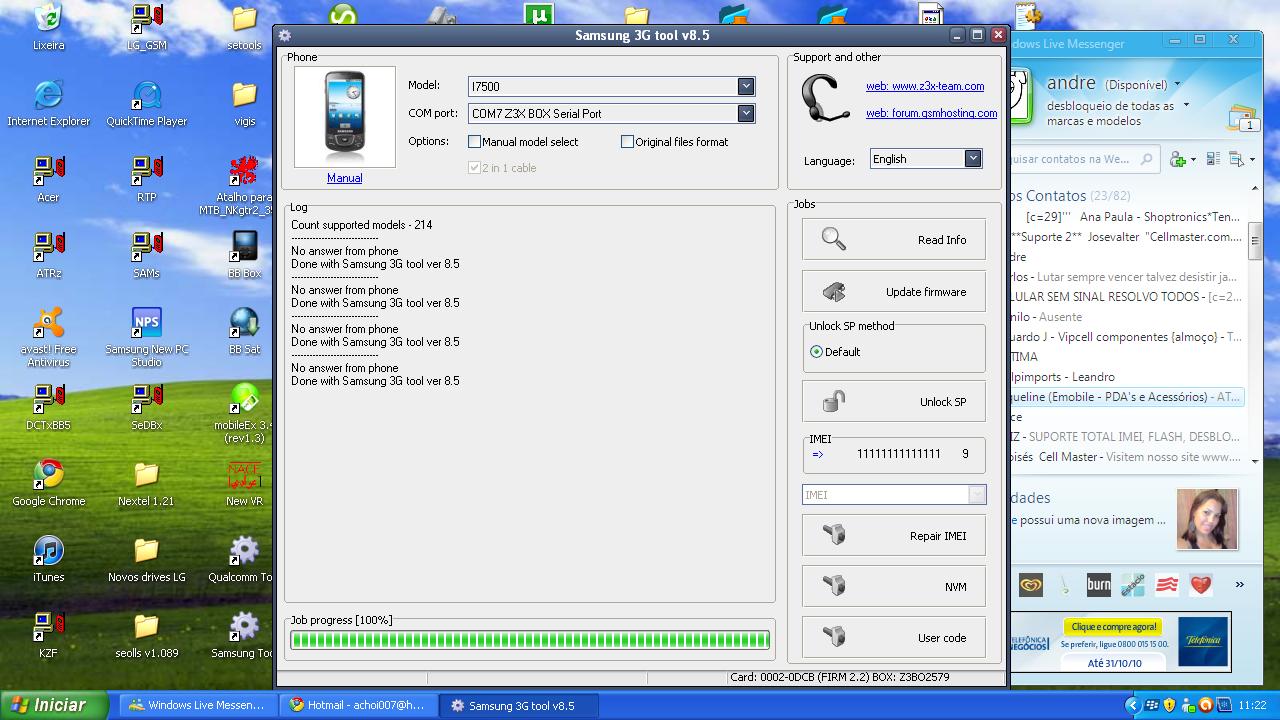Open the SeDBx desktop shortcut
The image size is (1280, 720).
146,407
